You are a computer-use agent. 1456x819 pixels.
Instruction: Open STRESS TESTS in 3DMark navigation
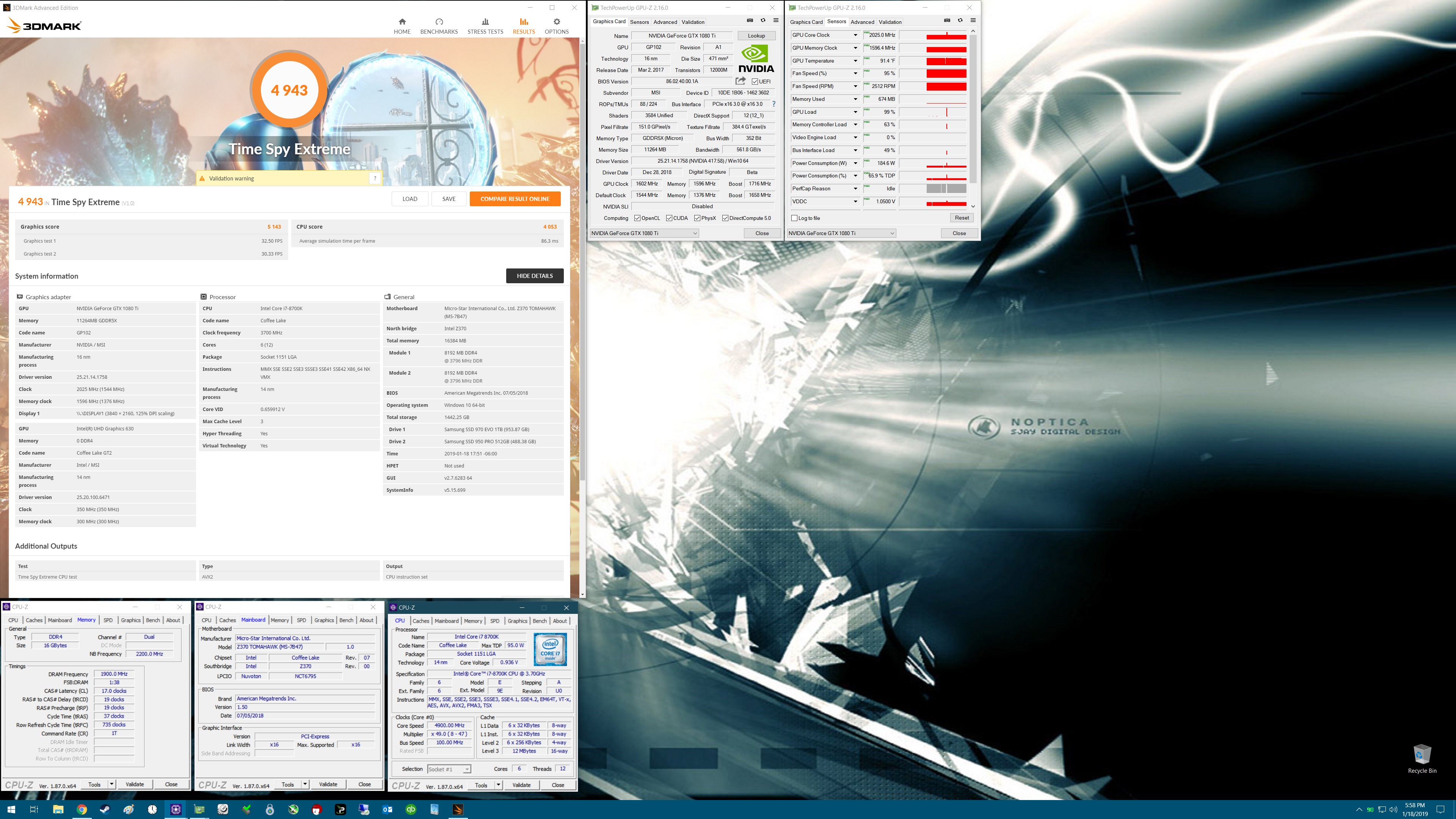coord(485,26)
